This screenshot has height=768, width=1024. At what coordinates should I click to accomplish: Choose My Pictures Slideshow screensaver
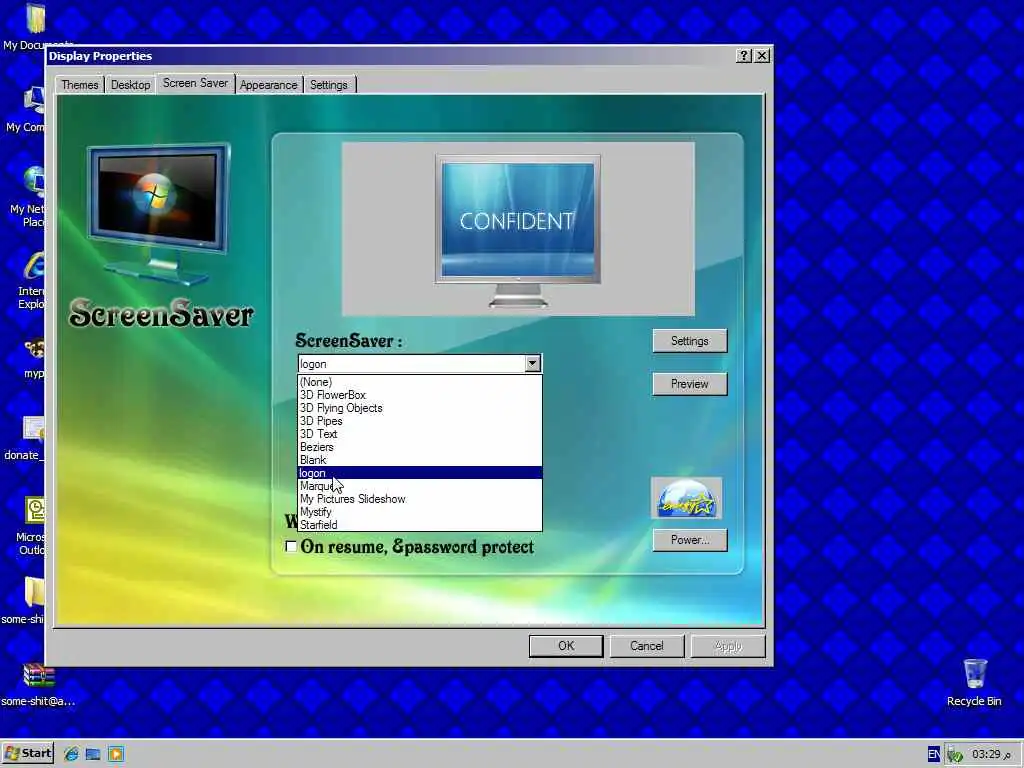coord(419,499)
